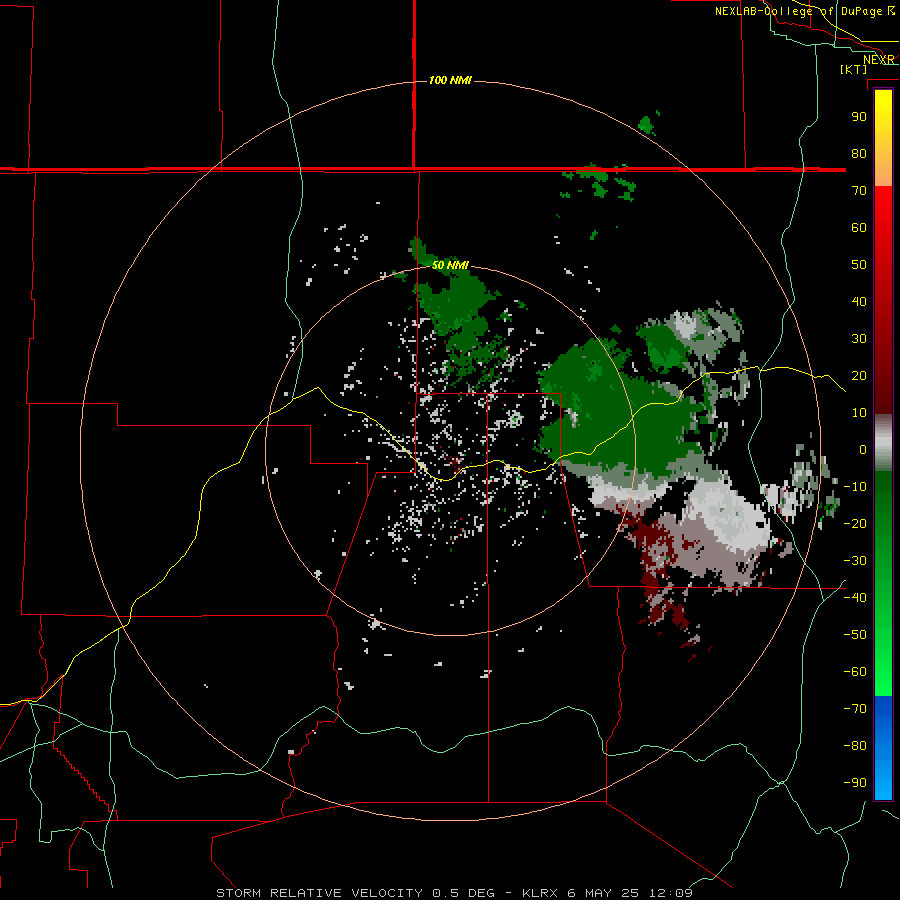Pick the blue bottom segment of color bar
Viewport: 900px width, 900px height.
(x=883, y=747)
